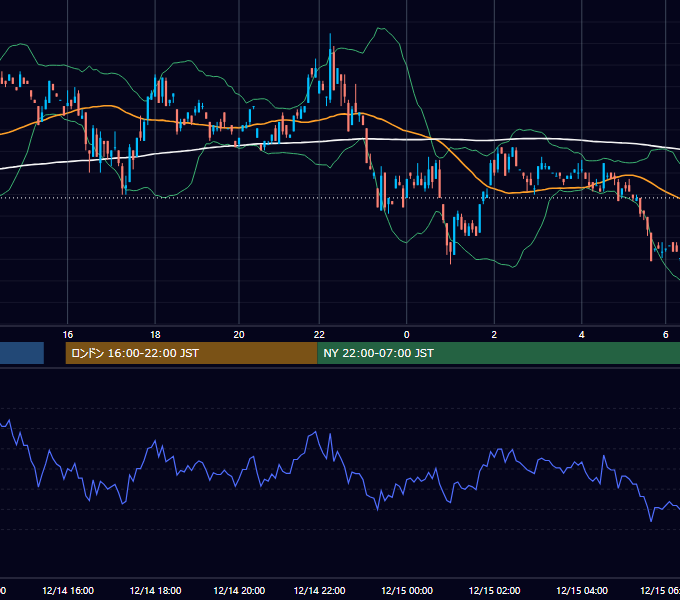Click the 12/15 04:00 date label
Screen dimensions: 680x600
coord(582,590)
